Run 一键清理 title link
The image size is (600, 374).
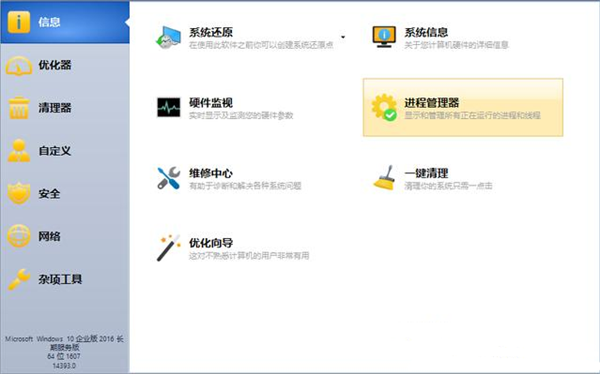pos(426,173)
